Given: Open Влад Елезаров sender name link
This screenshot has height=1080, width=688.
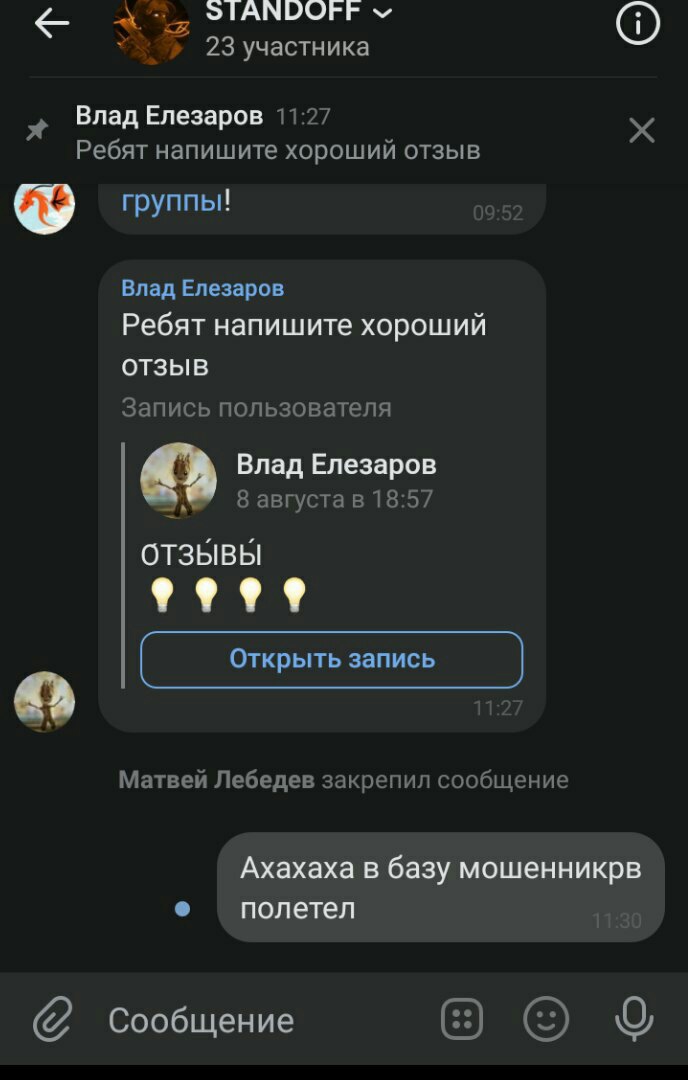Looking at the screenshot, I should pos(202,288).
